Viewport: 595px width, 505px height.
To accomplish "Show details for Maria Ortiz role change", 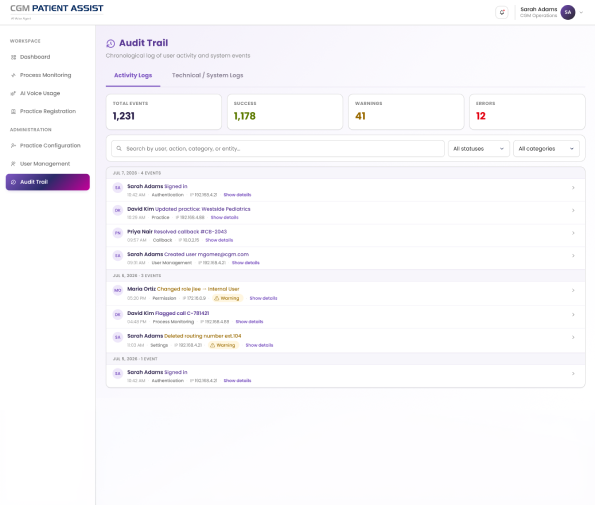I will coord(263,298).
